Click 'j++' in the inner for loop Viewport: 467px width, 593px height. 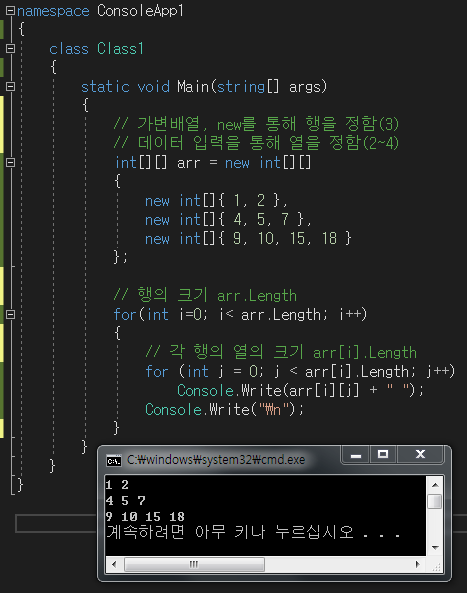click(x=438, y=371)
